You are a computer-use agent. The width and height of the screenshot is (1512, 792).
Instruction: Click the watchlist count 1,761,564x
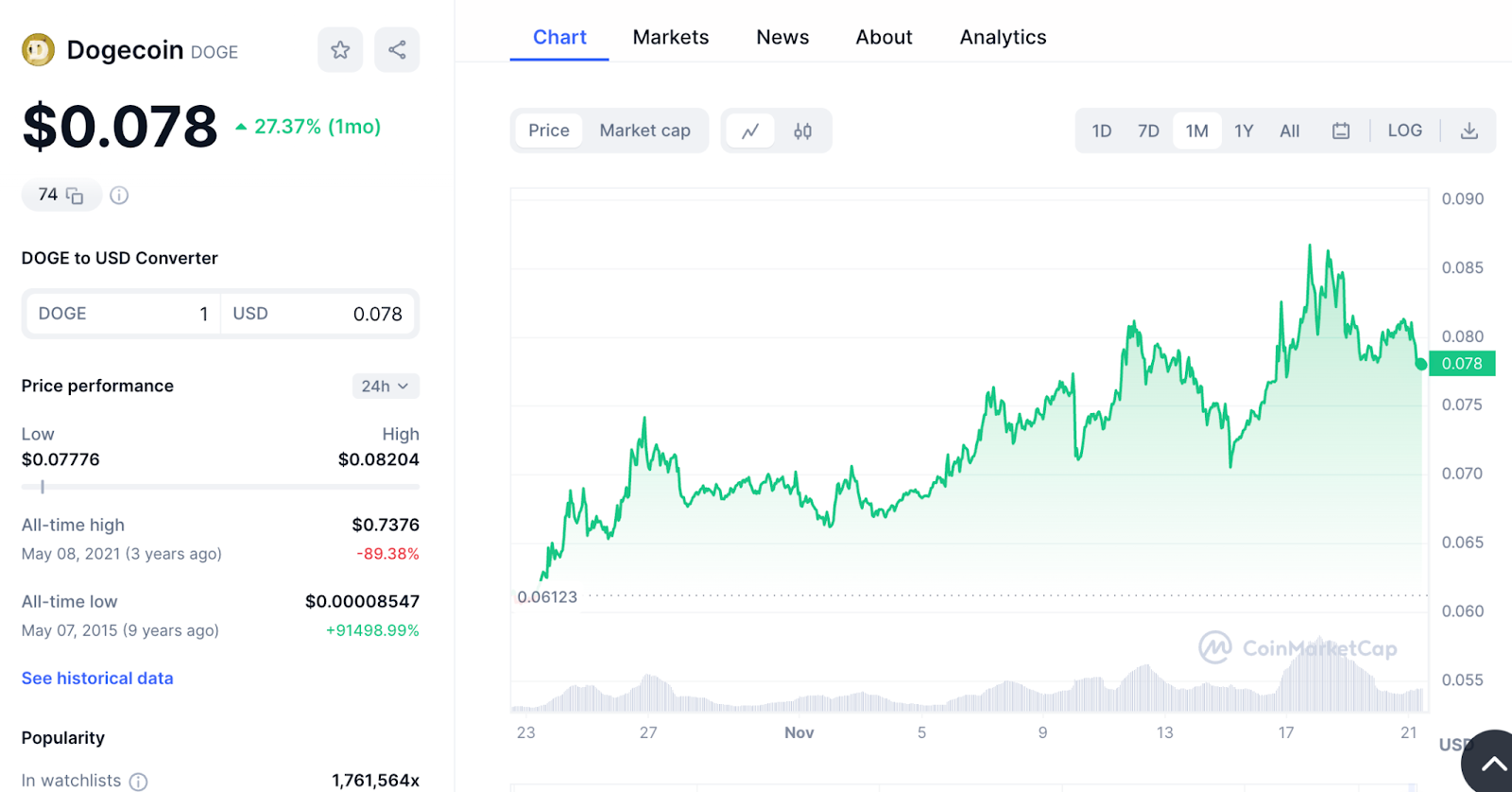[375, 781]
